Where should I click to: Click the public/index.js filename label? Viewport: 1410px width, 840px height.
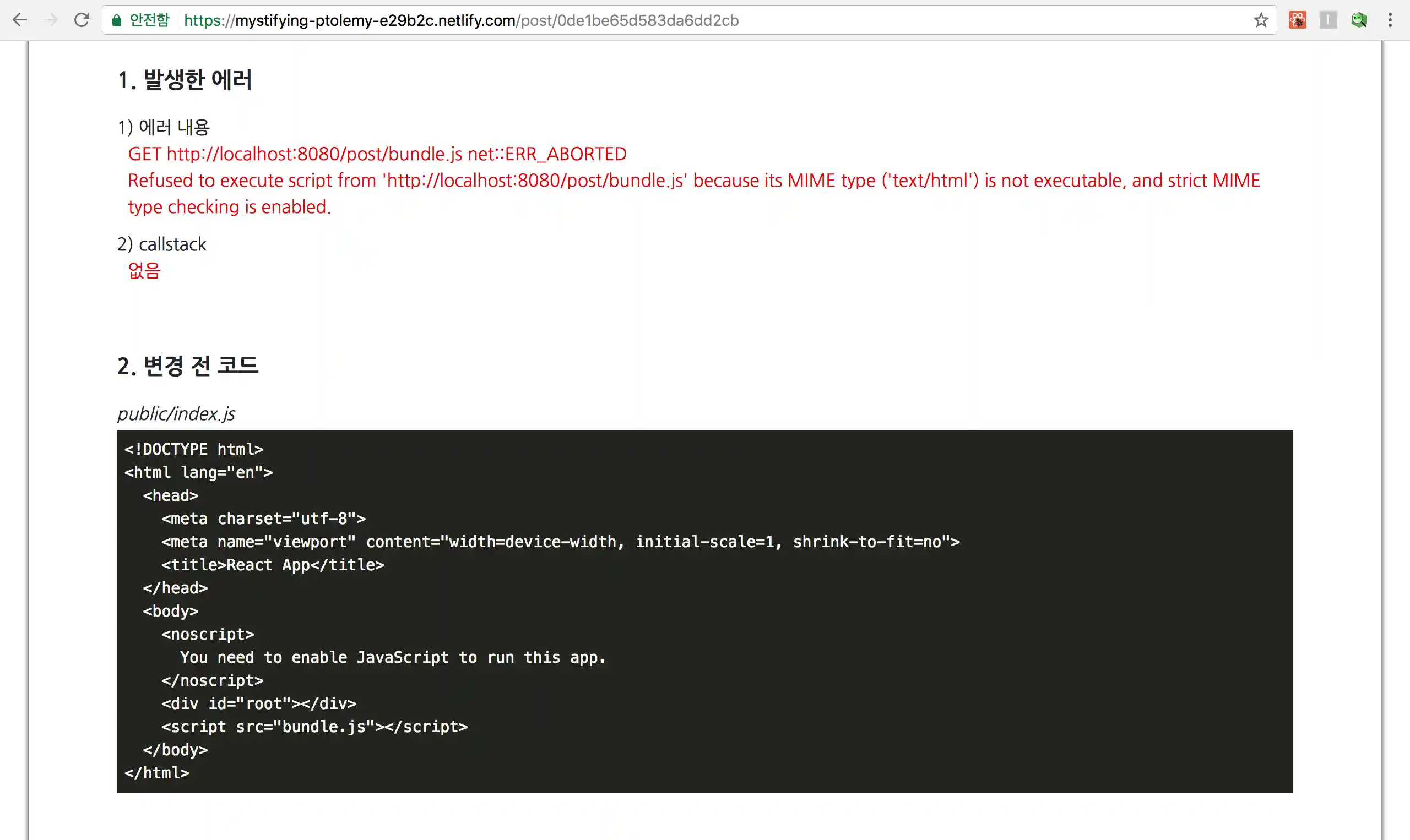(176, 414)
